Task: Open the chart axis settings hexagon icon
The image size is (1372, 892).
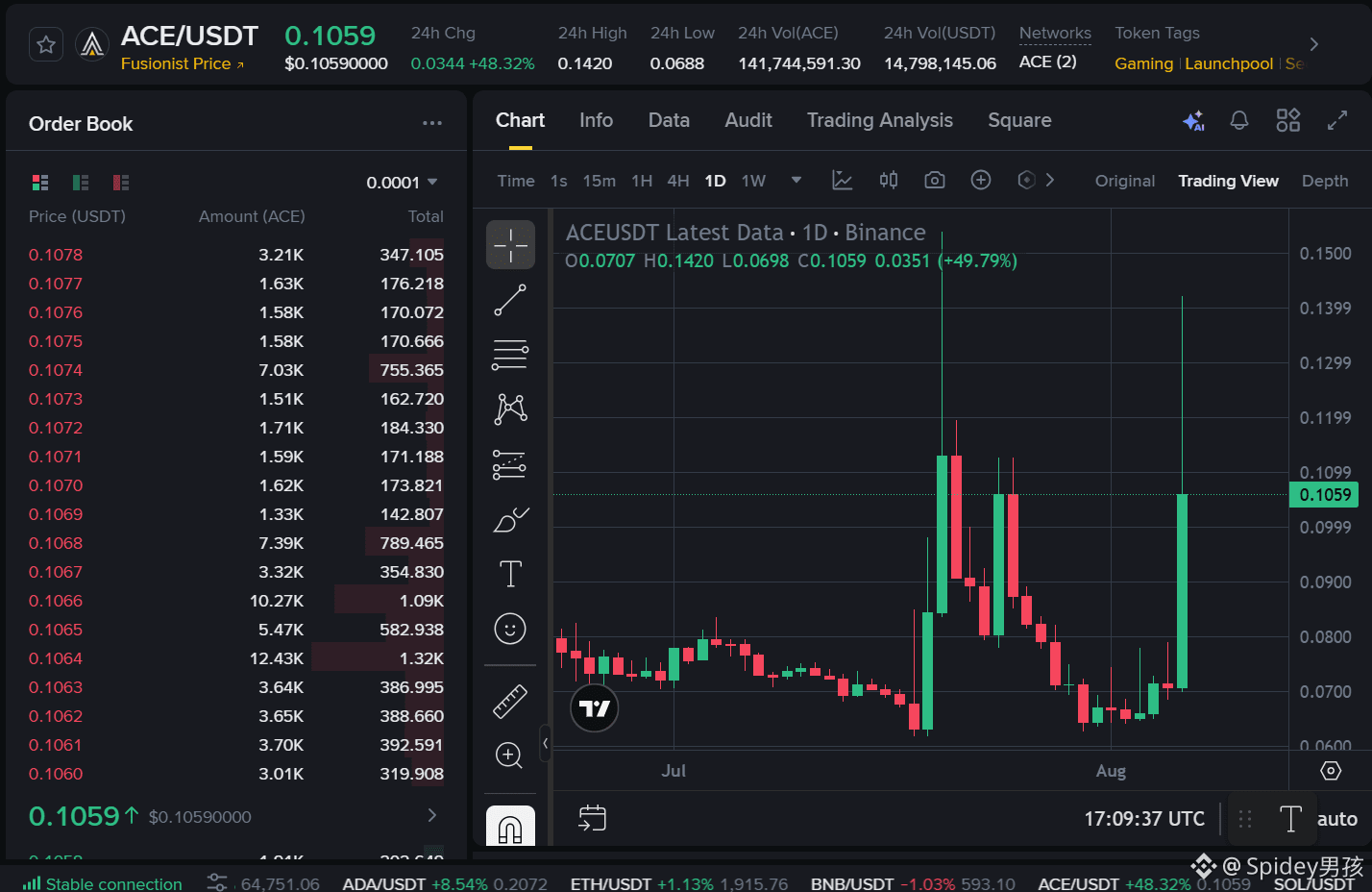Action: coord(1331,770)
